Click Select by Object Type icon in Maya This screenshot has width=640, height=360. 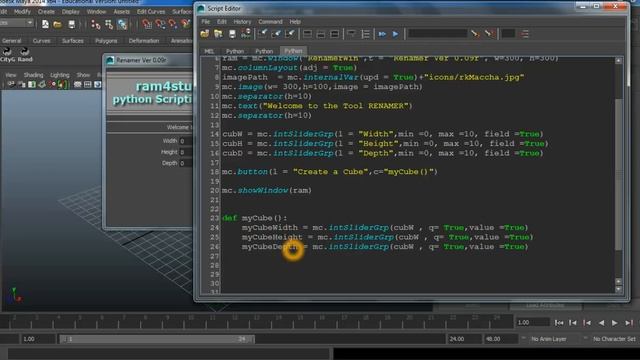109,24
